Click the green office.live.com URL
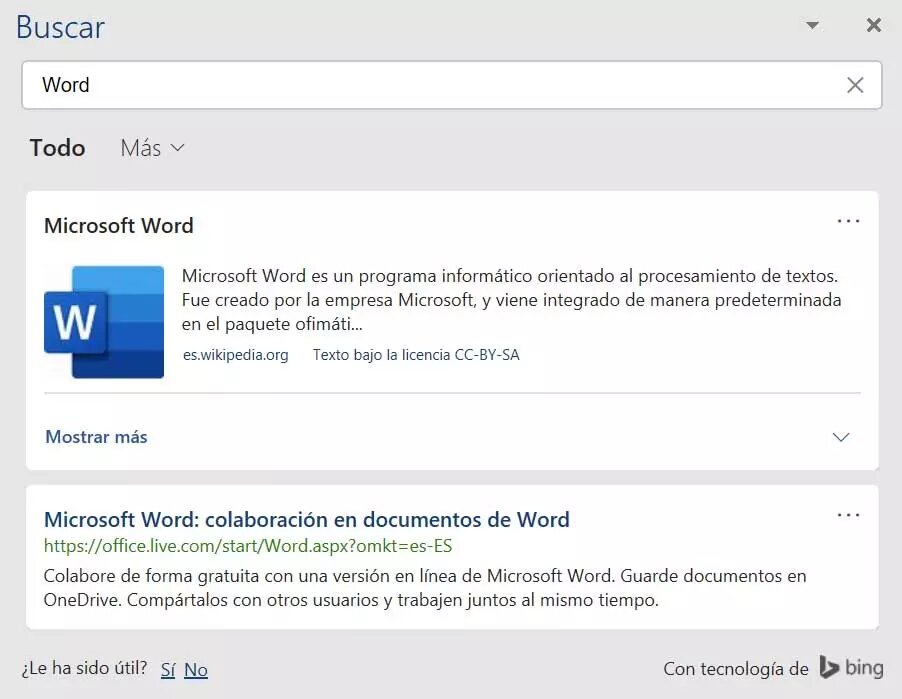The height and width of the screenshot is (699, 902). (x=248, y=546)
